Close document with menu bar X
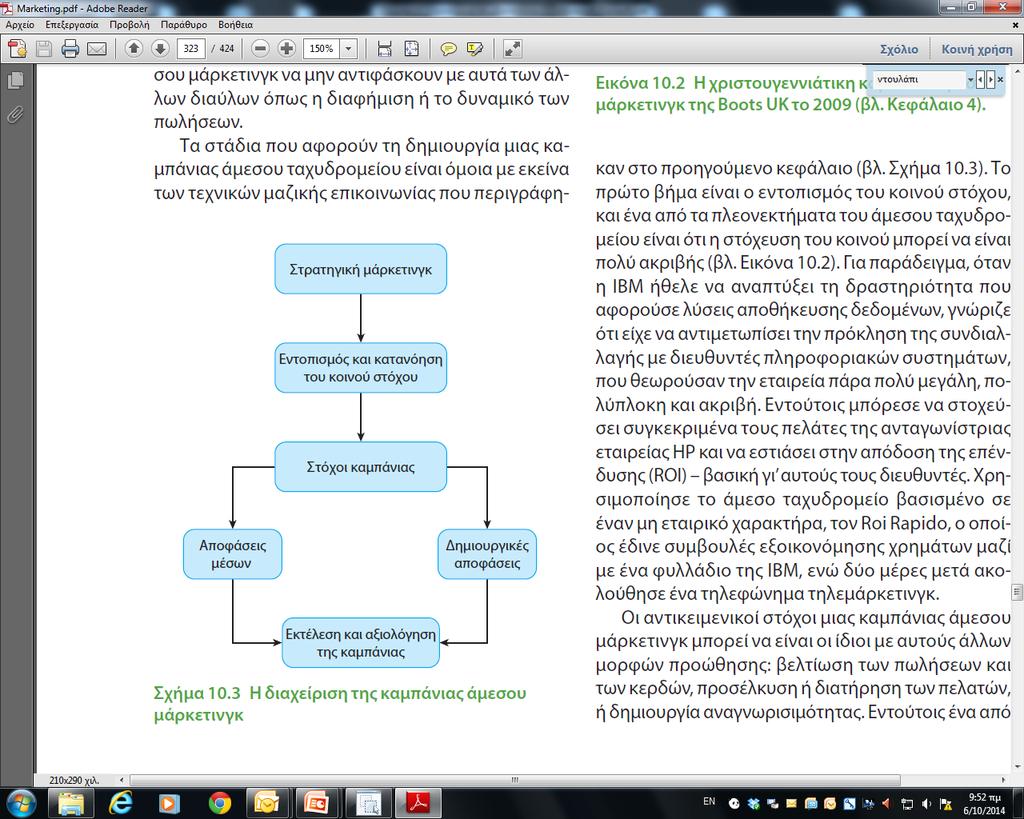1024x819 pixels. [1015, 25]
